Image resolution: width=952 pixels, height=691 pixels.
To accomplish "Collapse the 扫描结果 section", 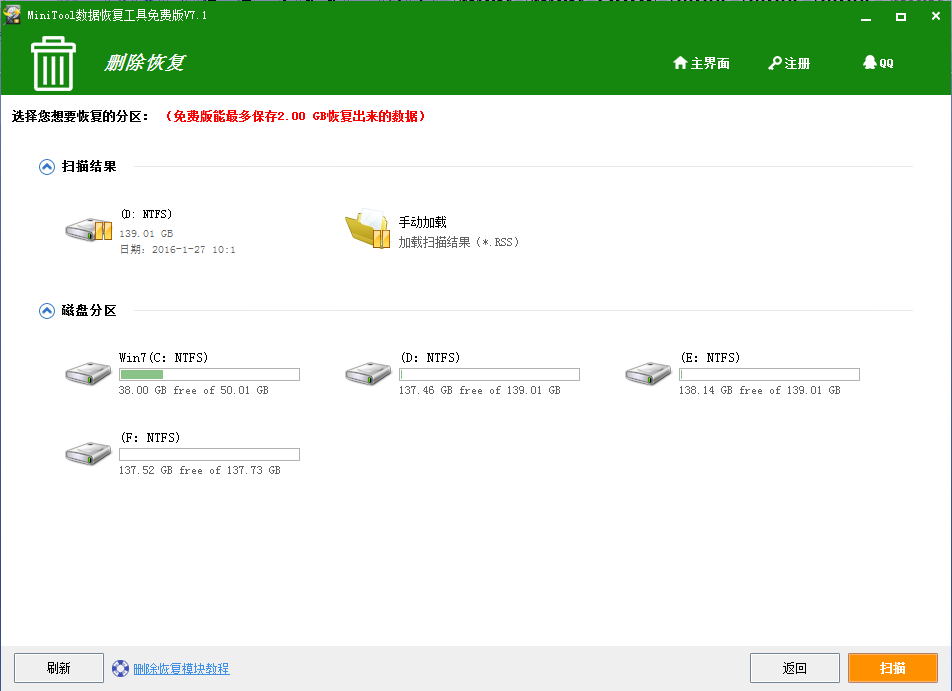I will [47, 167].
